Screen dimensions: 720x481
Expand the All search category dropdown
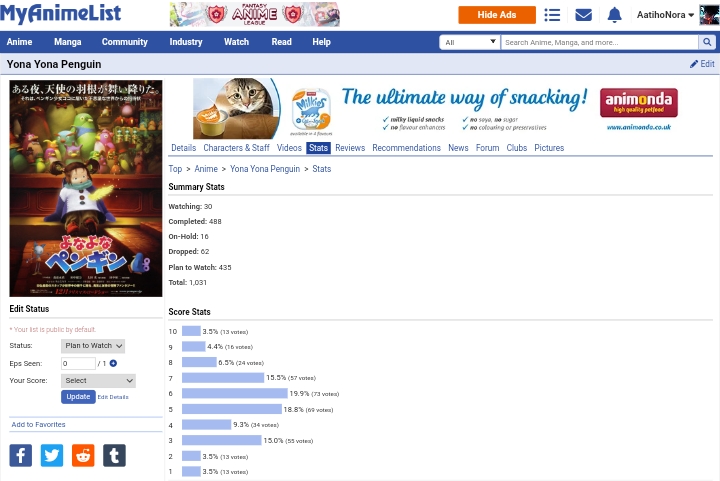click(470, 42)
